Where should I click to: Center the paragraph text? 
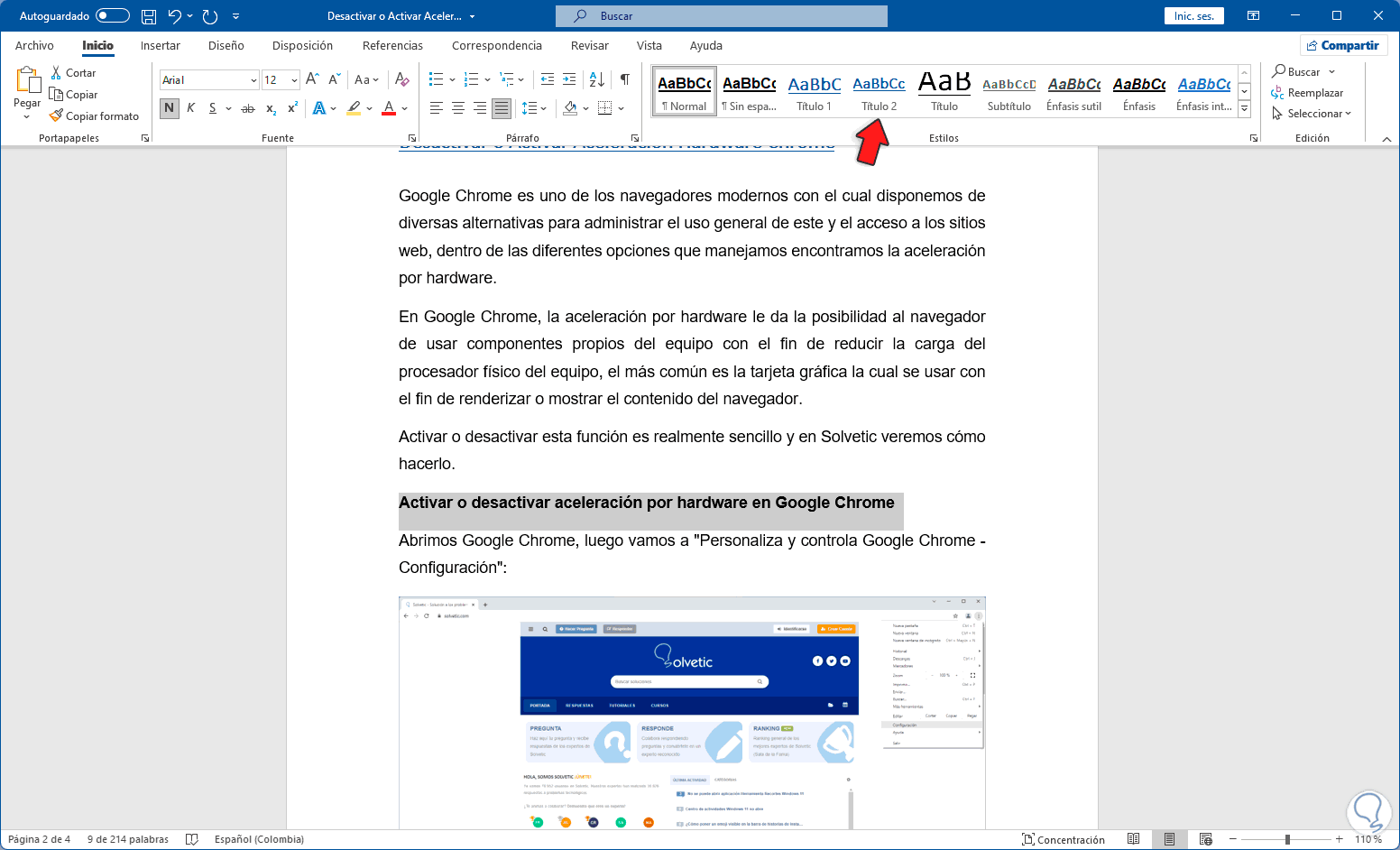458,108
